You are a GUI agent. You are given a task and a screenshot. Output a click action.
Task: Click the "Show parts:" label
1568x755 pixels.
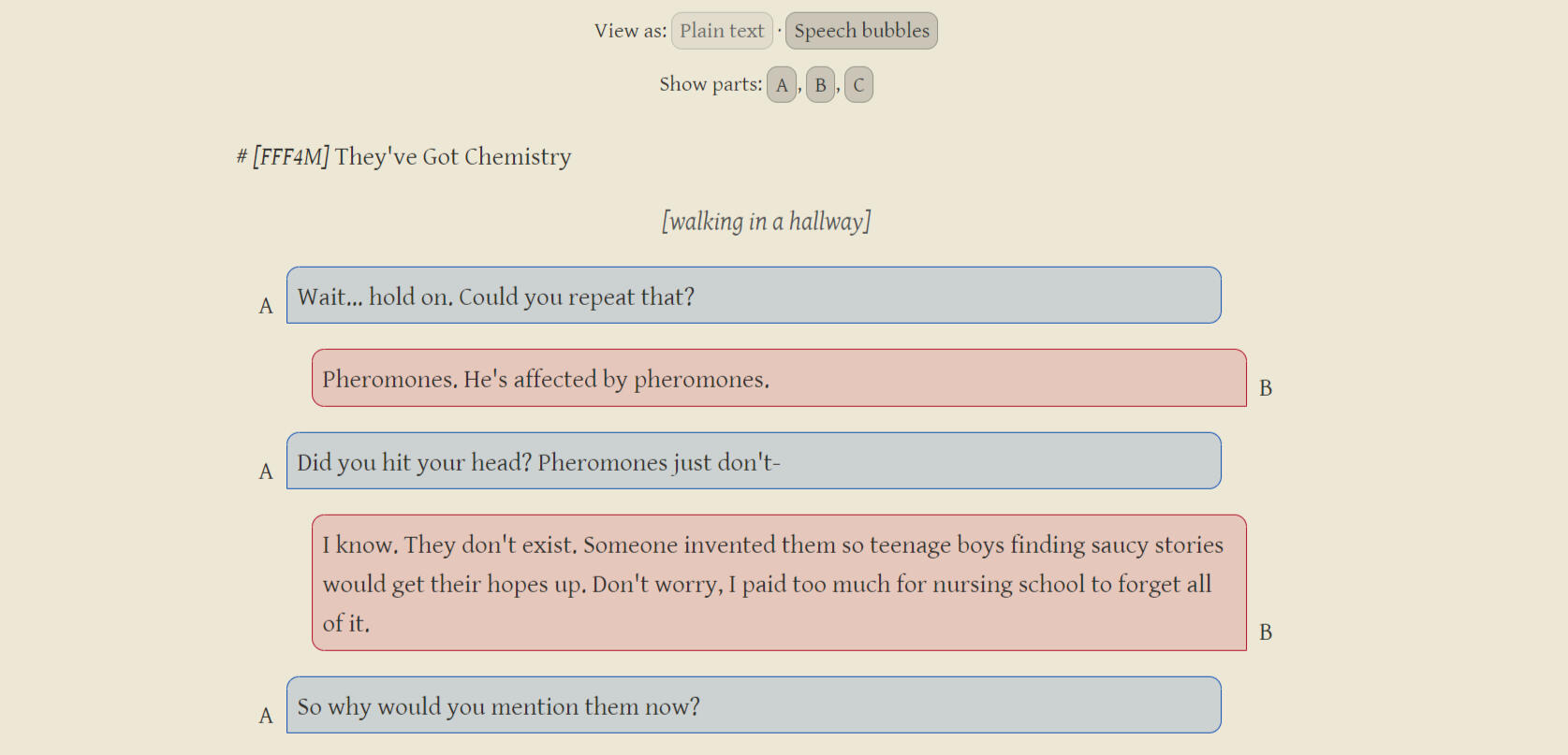[x=711, y=84]
